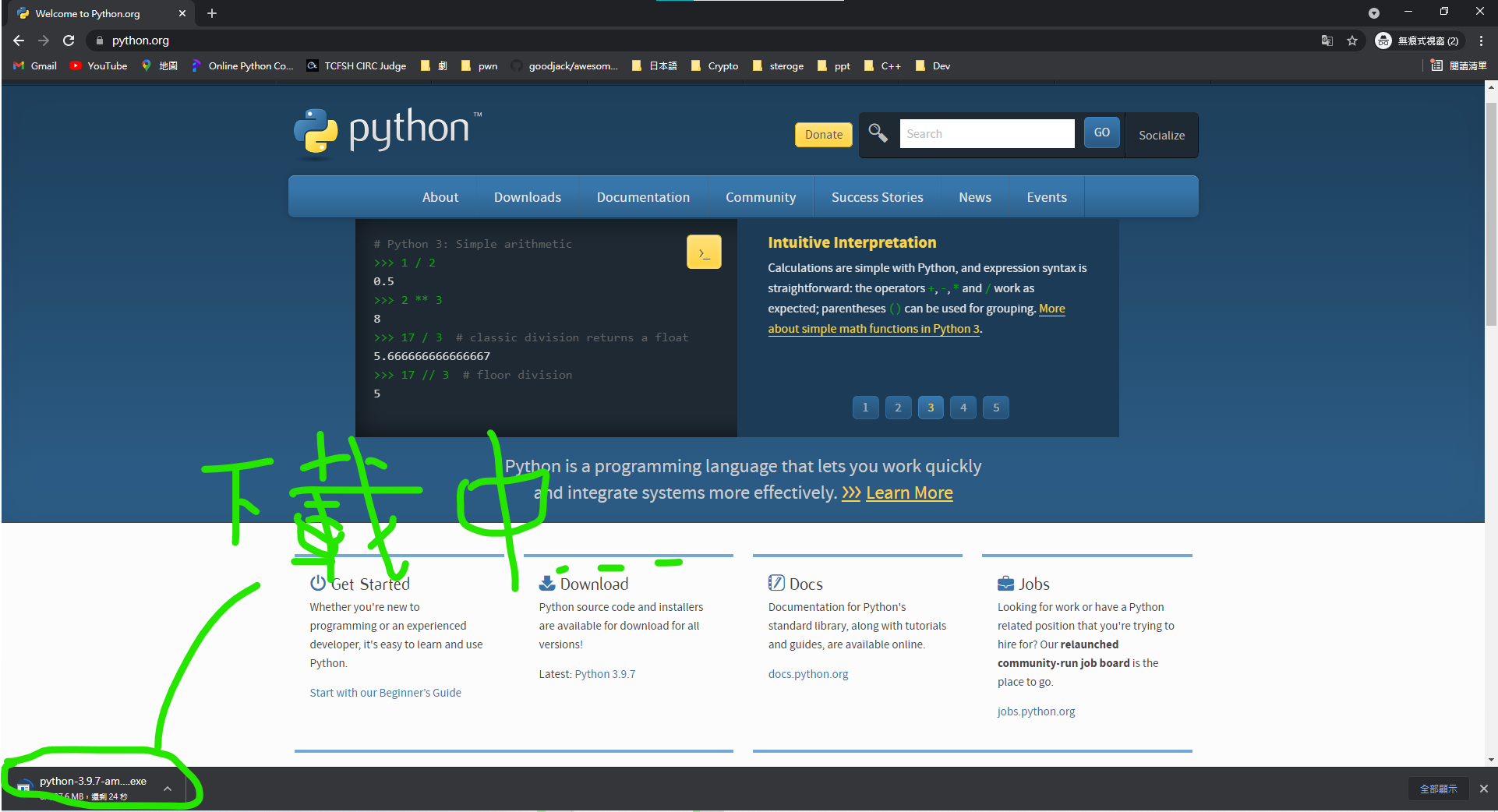Open the Documentation navigation item

[643, 197]
